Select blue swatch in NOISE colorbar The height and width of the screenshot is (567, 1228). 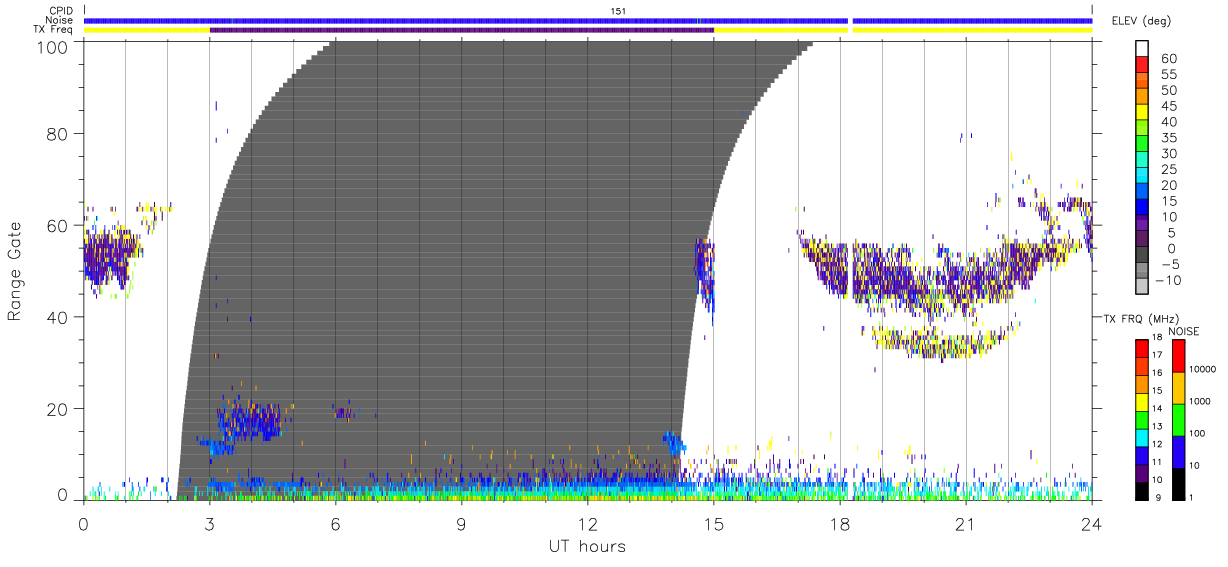pos(1179,451)
